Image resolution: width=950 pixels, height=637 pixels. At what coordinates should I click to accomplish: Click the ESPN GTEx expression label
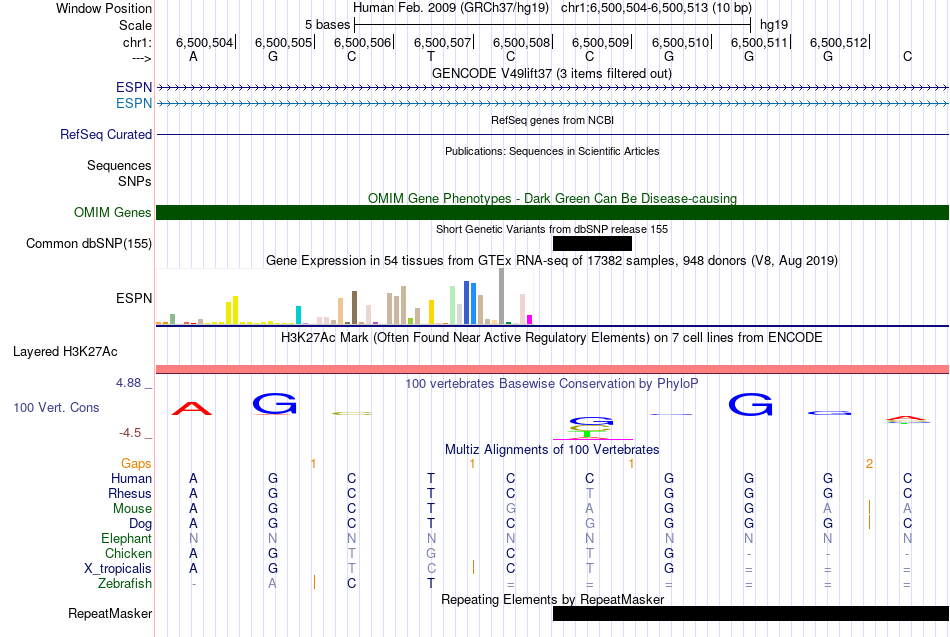click(134, 298)
